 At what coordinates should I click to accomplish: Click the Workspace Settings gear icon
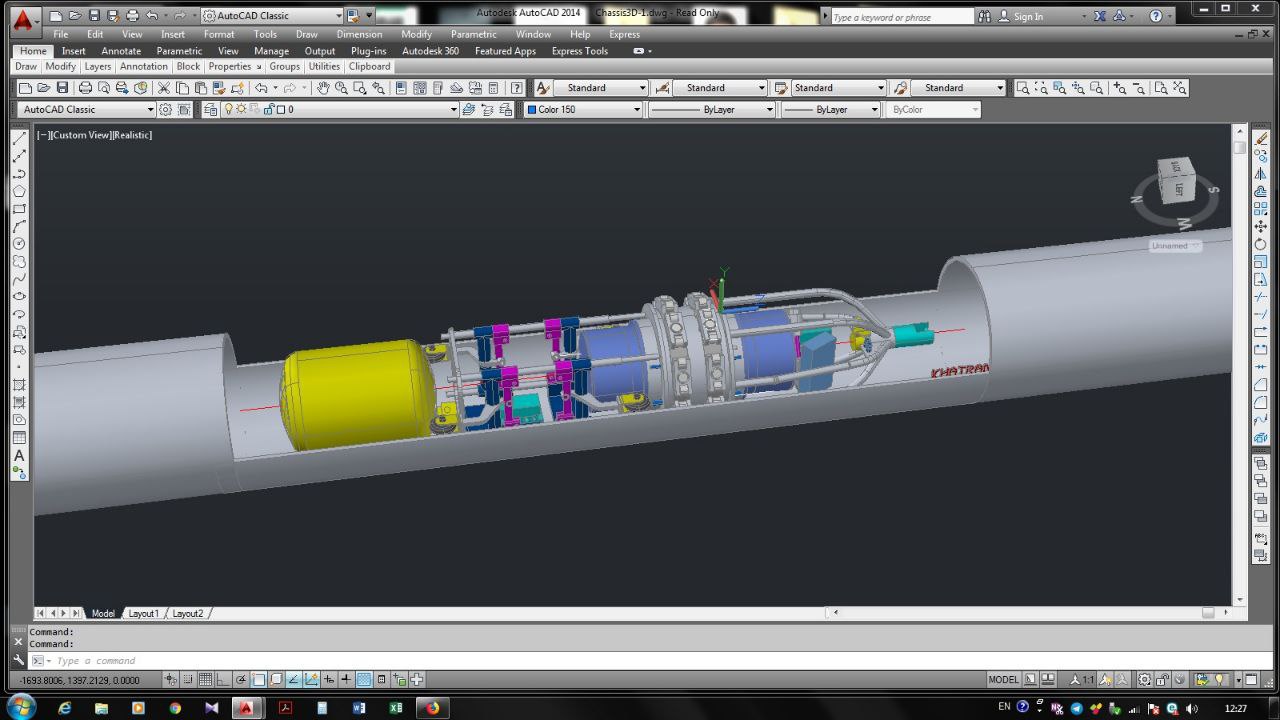(166, 110)
